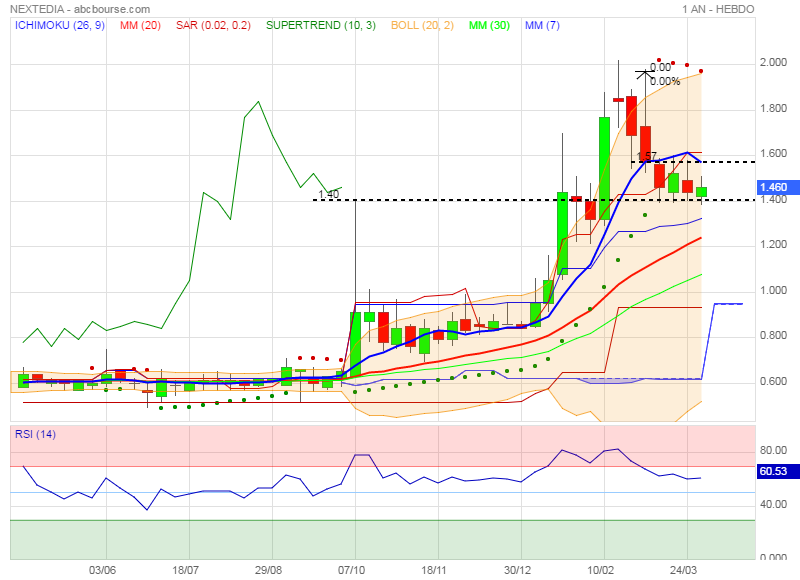Click the 1 AN - HEBDO period label
The width and height of the screenshot is (800, 580).
point(718,9)
